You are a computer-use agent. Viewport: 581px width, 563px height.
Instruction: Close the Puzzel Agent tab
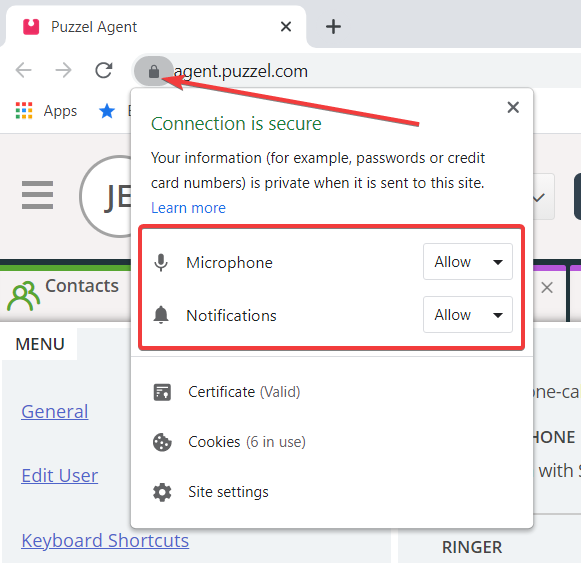(286, 27)
